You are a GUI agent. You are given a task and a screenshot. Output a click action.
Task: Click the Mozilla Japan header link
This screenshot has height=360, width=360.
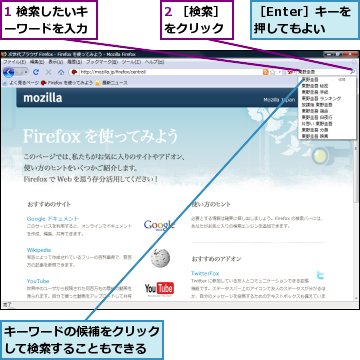pyautogui.click(x=279, y=100)
